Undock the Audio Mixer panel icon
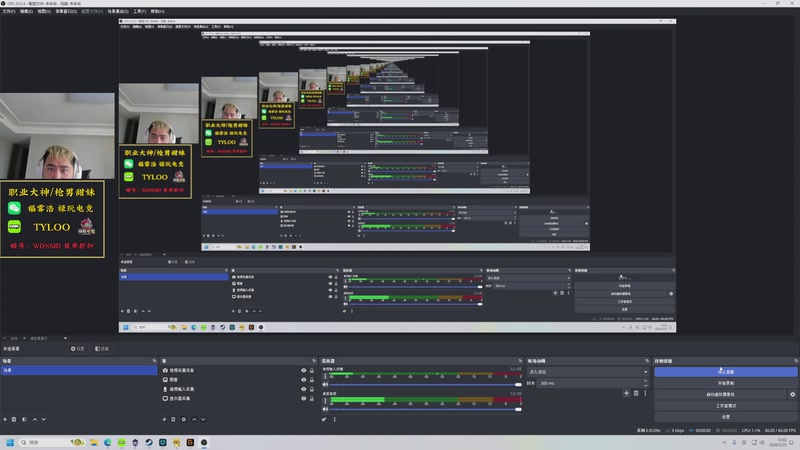Screen dimensions: 800x450 pos(520,361)
